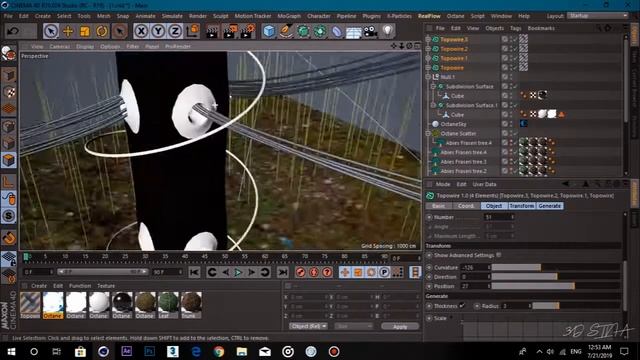Toggle OctaneSky visibility dots
Screen dimensions: 640x360
[511, 124]
